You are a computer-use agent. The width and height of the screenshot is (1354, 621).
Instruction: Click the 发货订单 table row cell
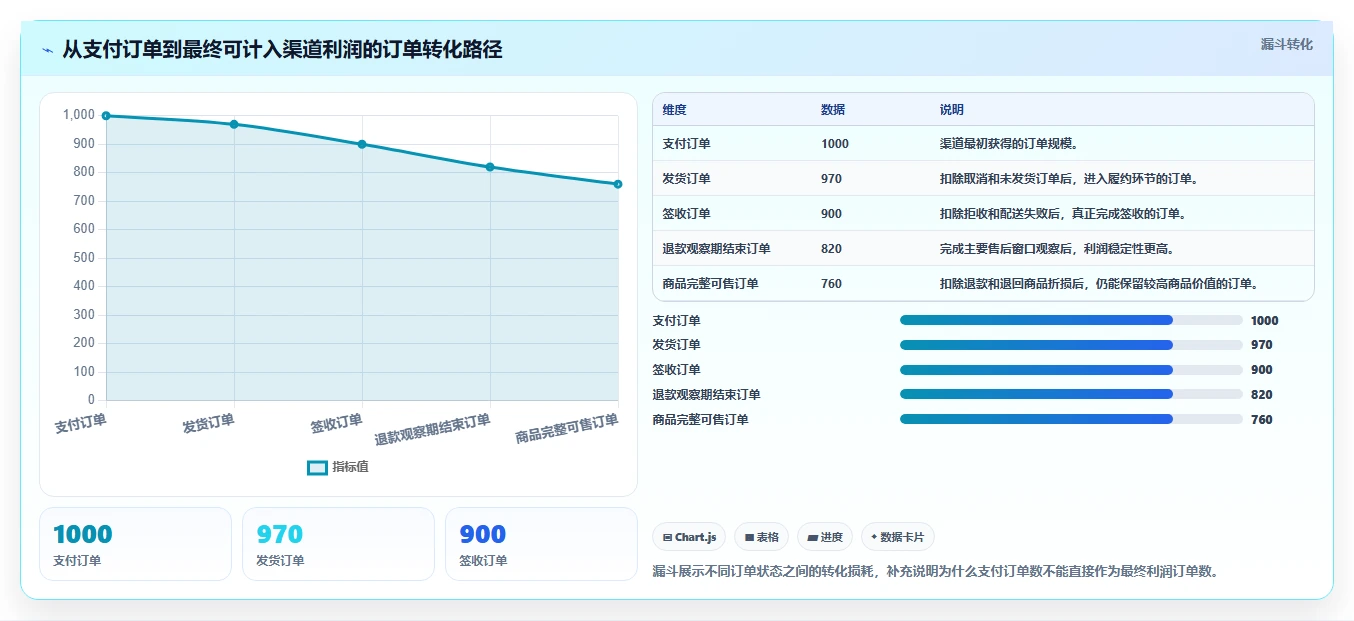click(x=686, y=179)
